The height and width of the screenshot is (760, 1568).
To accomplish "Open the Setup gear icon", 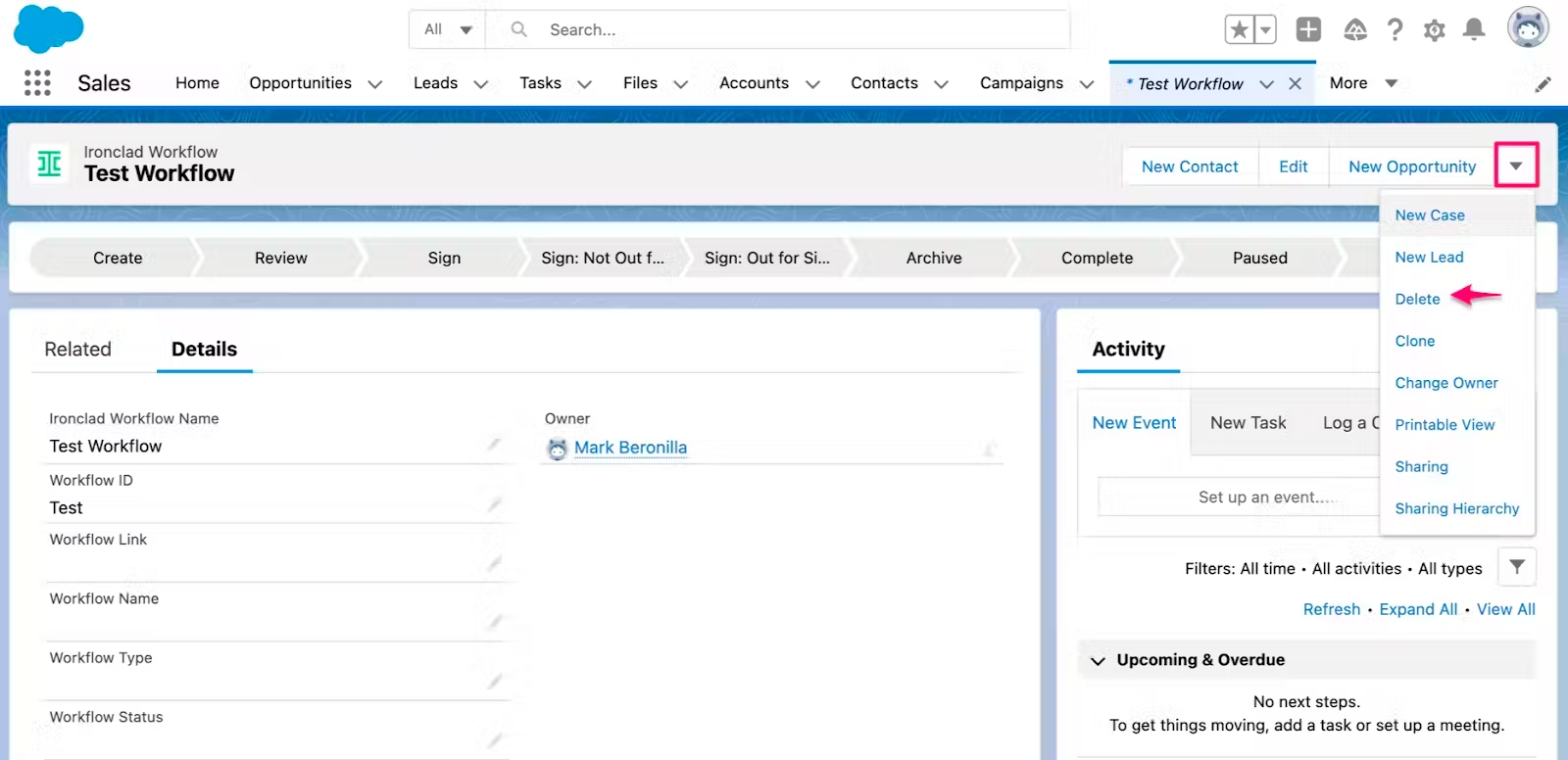I will click(1434, 30).
